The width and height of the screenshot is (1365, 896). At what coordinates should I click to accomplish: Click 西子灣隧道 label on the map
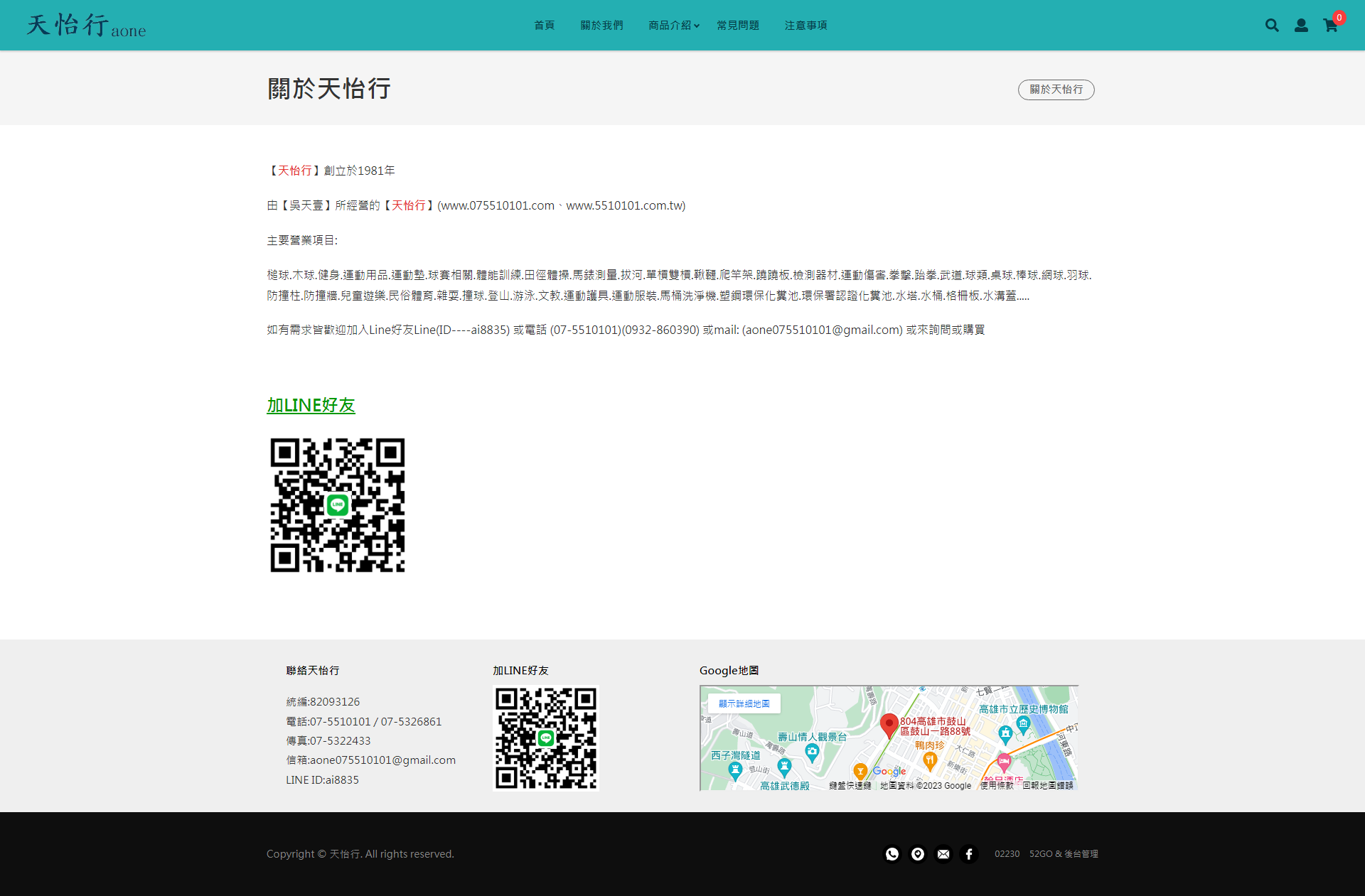point(736,755)
